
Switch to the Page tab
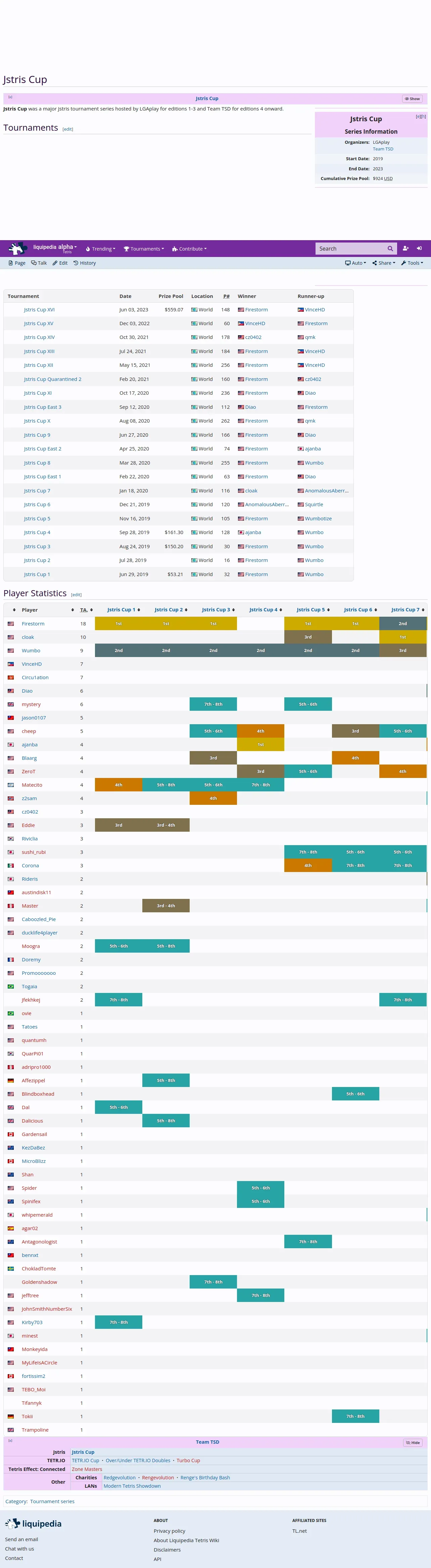tap(17, 263)
